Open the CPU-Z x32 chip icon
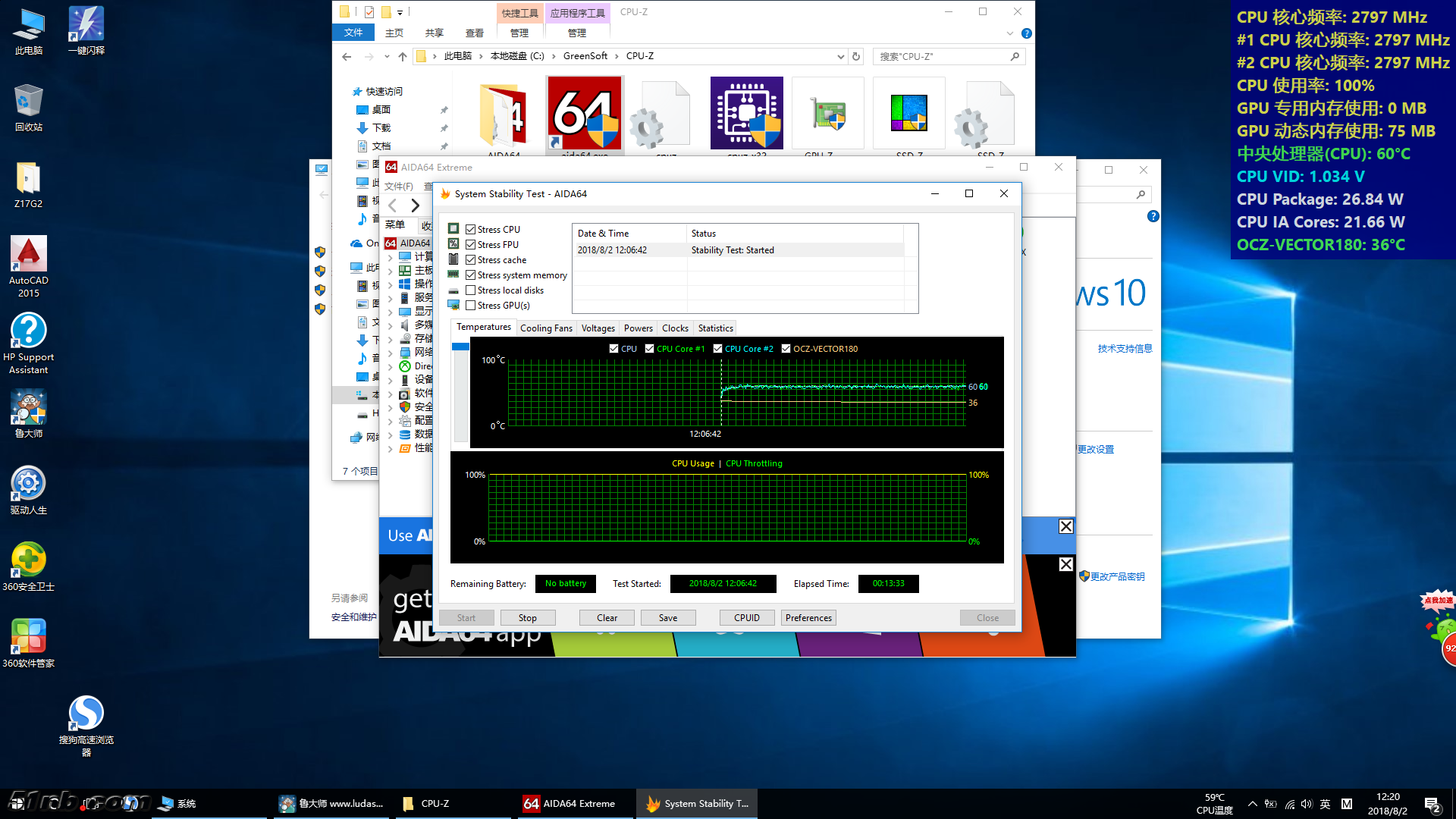This screenshot has height=819, width=1456. pos(746,114)
